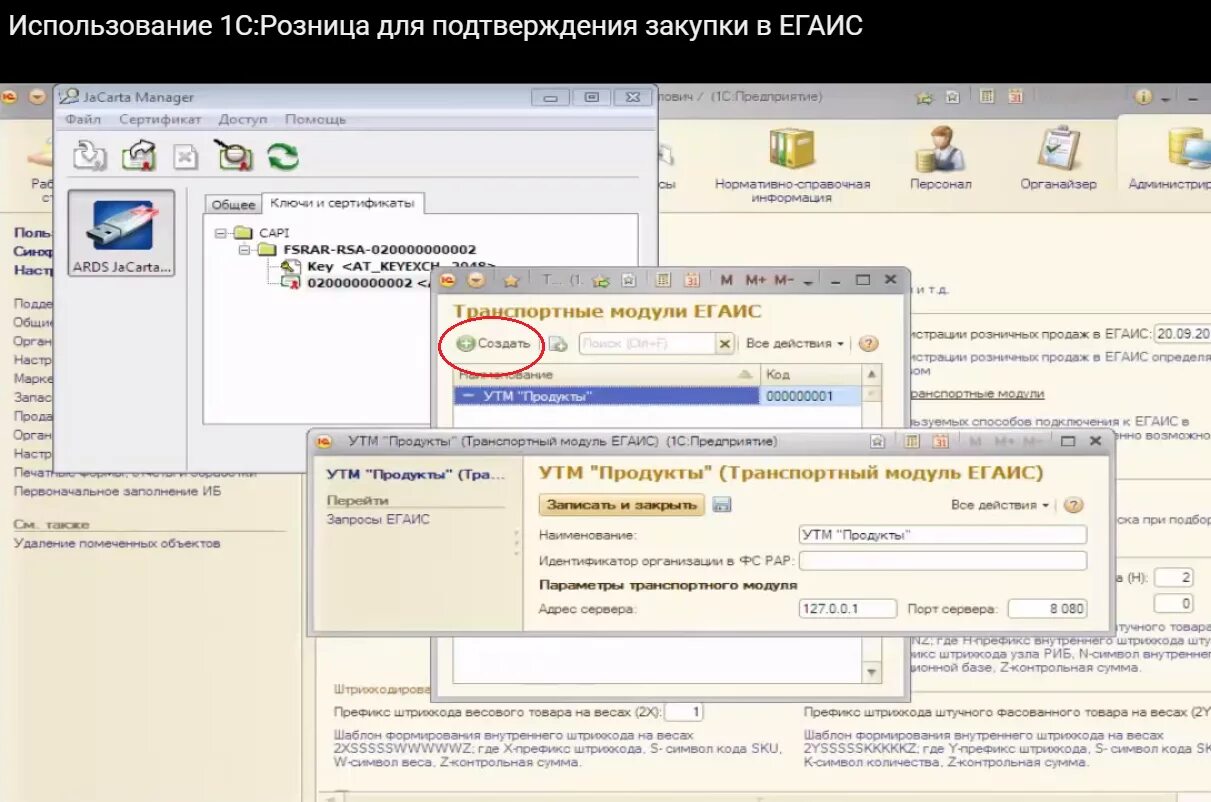
Task: Click the yellow info icon in the main 1С title bar
Action: pos(1144,97)
